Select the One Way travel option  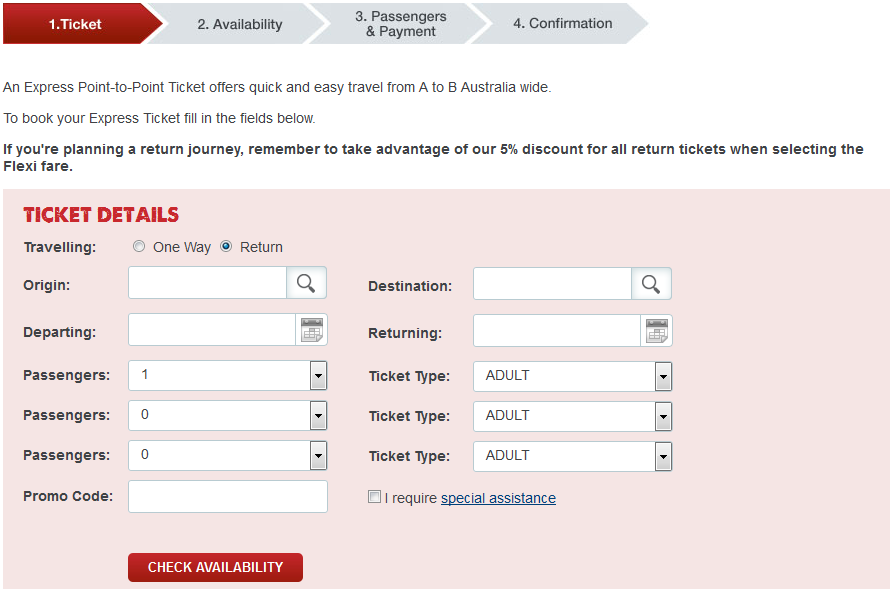coord(139,245)
